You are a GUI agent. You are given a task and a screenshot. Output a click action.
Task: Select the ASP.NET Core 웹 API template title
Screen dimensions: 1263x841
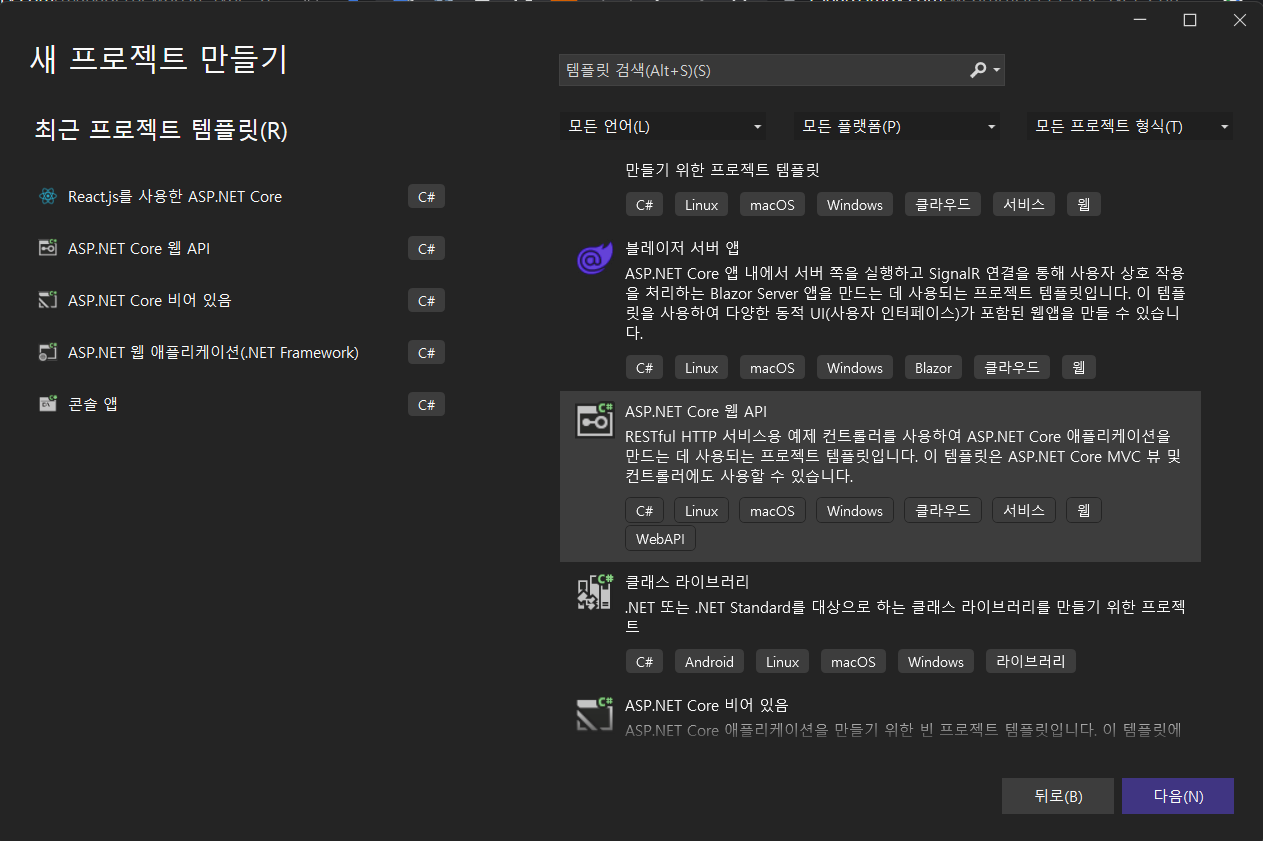click(x=696, y=411)
